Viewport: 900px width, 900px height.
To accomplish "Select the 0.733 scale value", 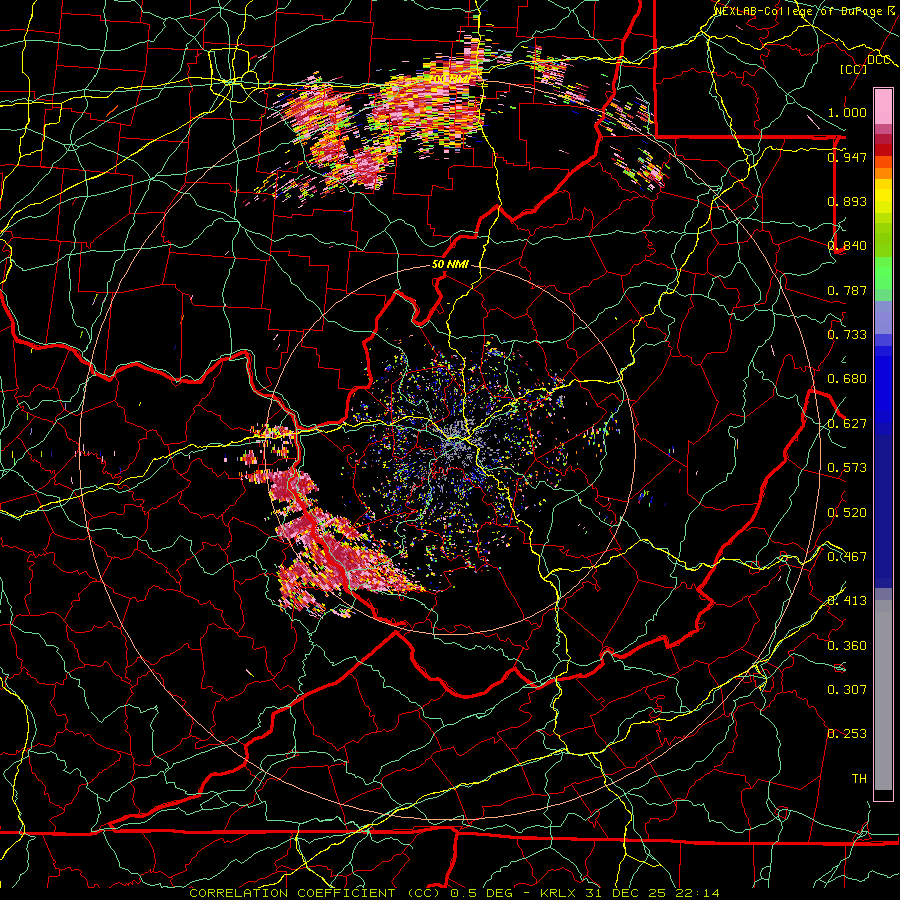I will point(847,335).
